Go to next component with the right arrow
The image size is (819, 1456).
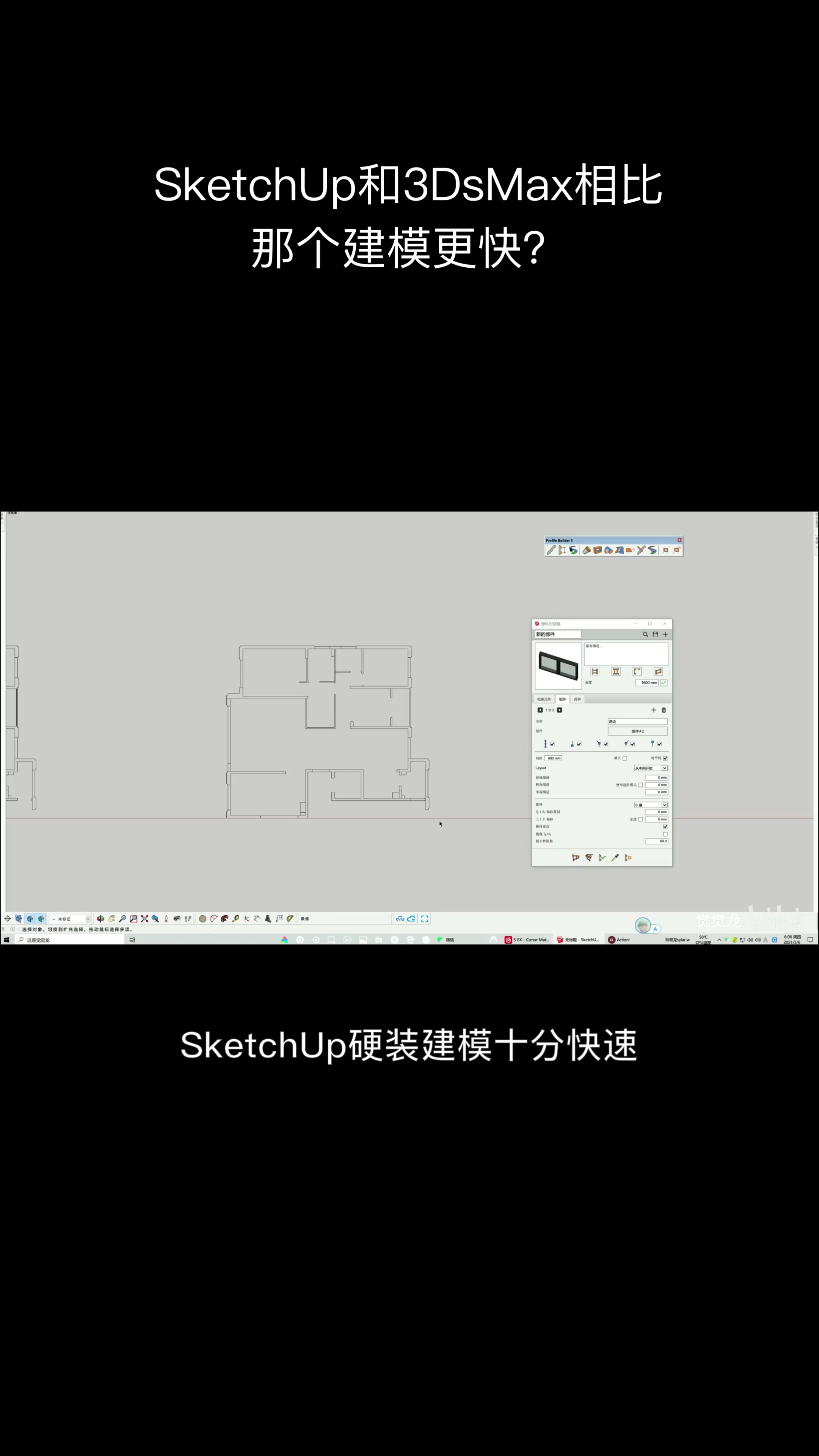[x=560, y=710]
